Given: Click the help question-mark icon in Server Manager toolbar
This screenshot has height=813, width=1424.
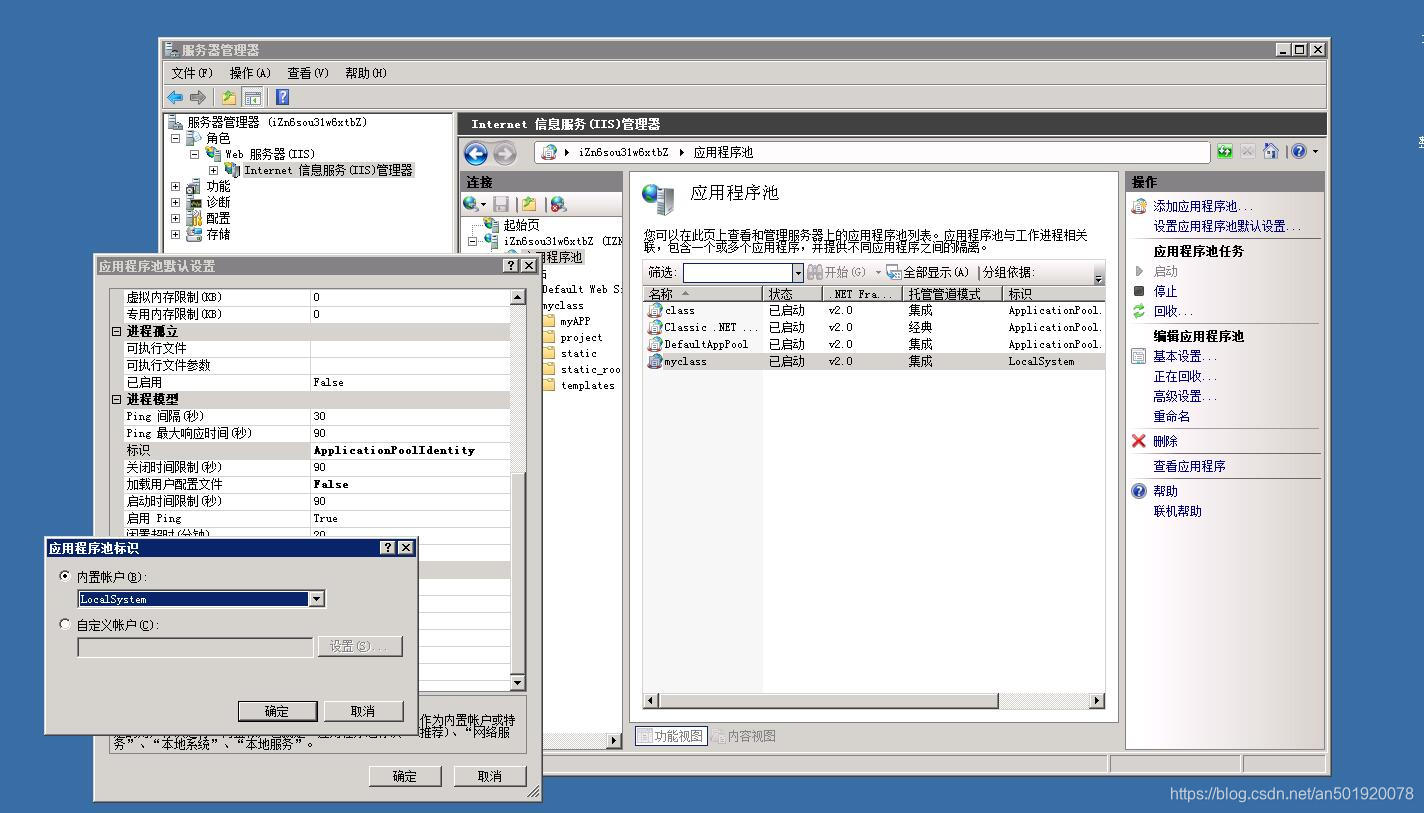Looking at the screenshot, I should point(282,97).
